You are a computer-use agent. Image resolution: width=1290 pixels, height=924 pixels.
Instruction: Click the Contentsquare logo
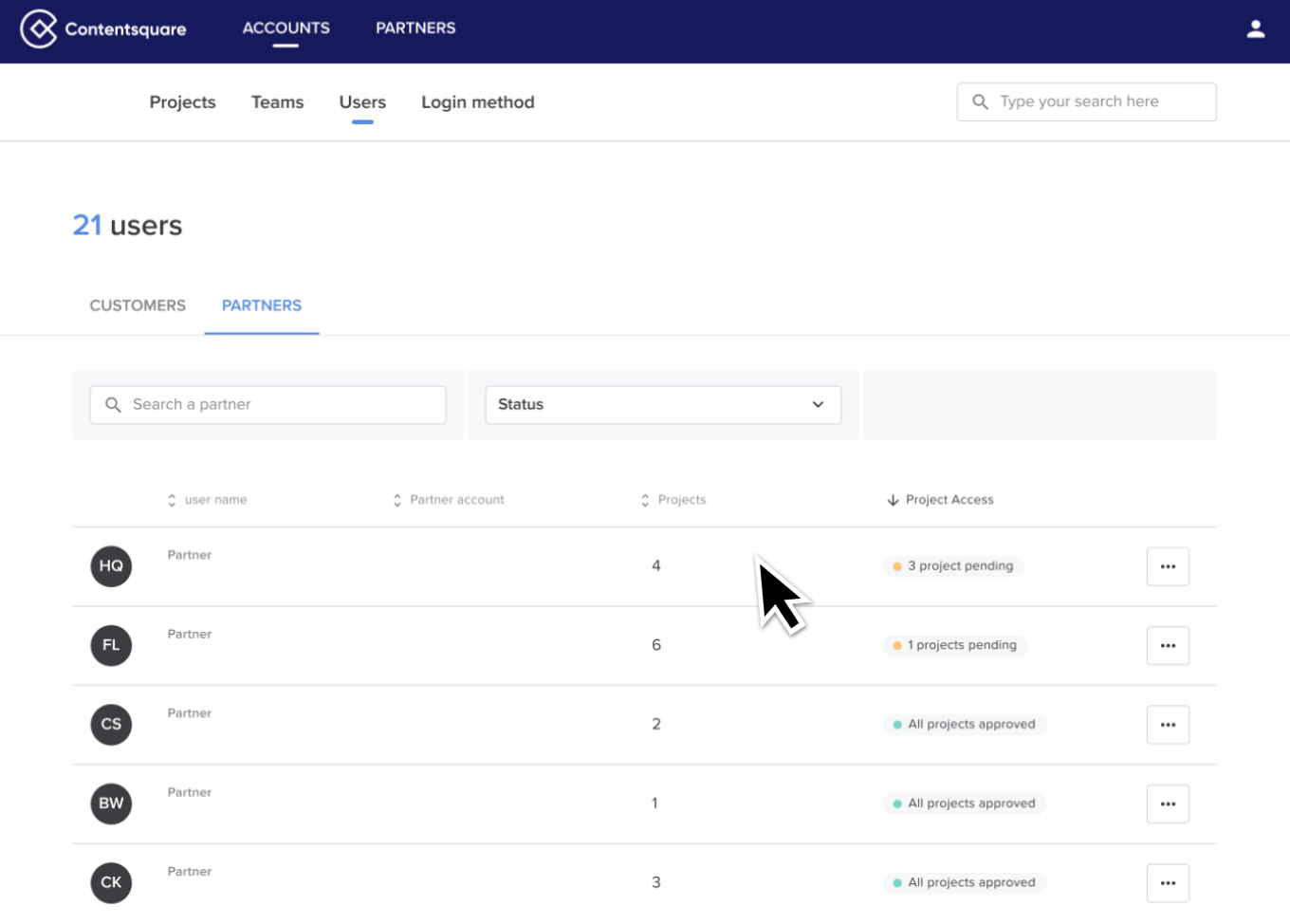[103, 28]
